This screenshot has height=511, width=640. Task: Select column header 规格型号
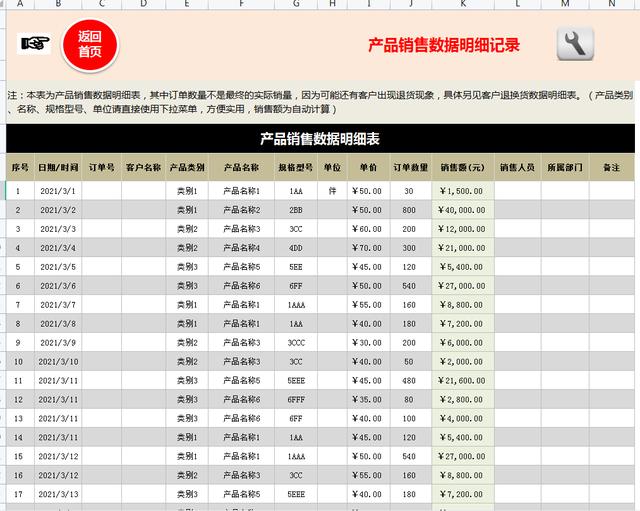point(296,167)
